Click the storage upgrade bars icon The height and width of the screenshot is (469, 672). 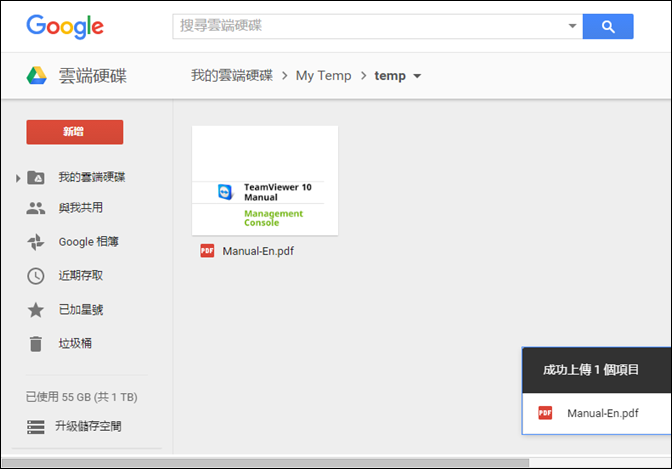[36, 427]
